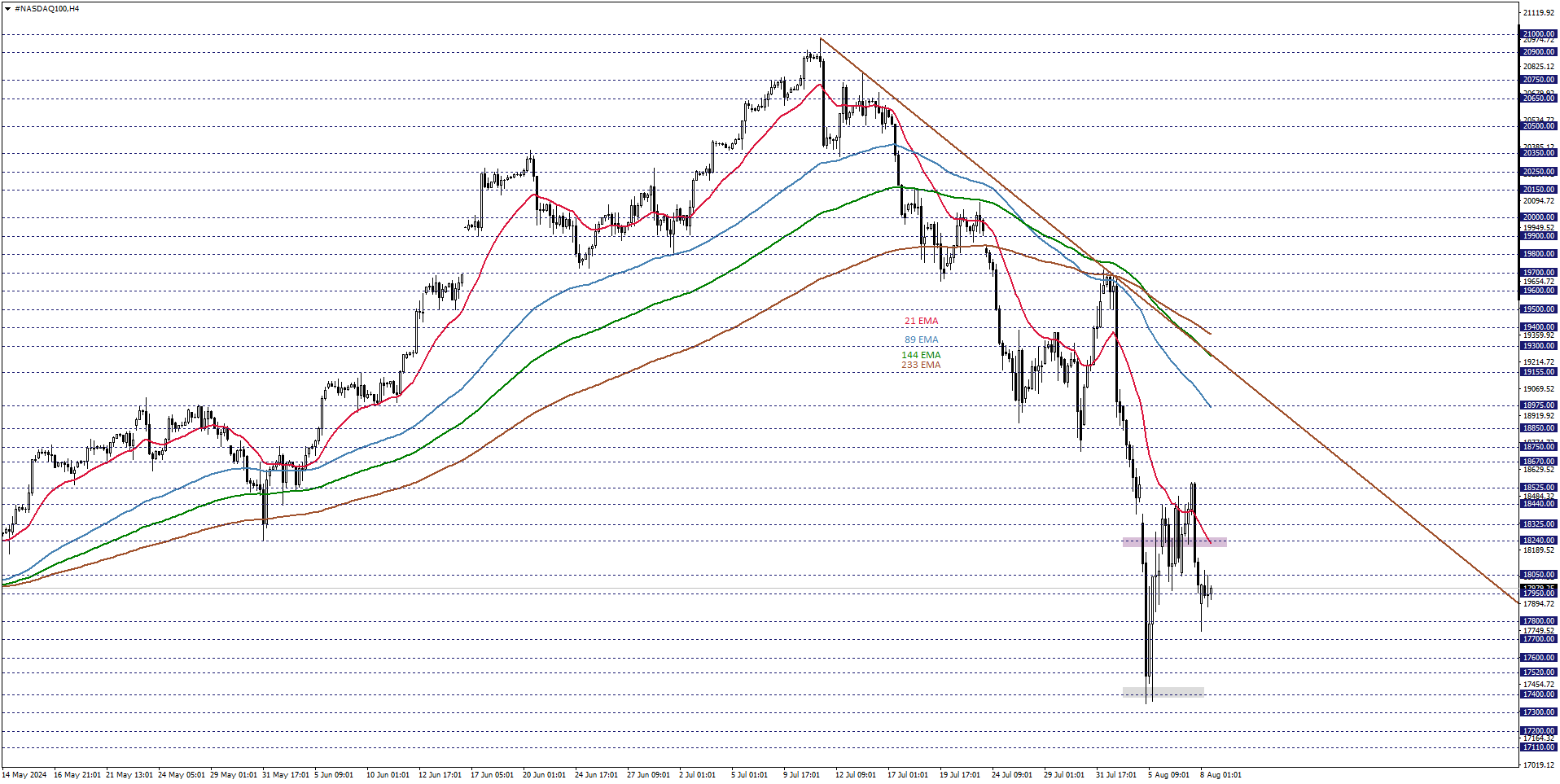Click the 17 Jul 01:01 date label

tap(908, 775)
